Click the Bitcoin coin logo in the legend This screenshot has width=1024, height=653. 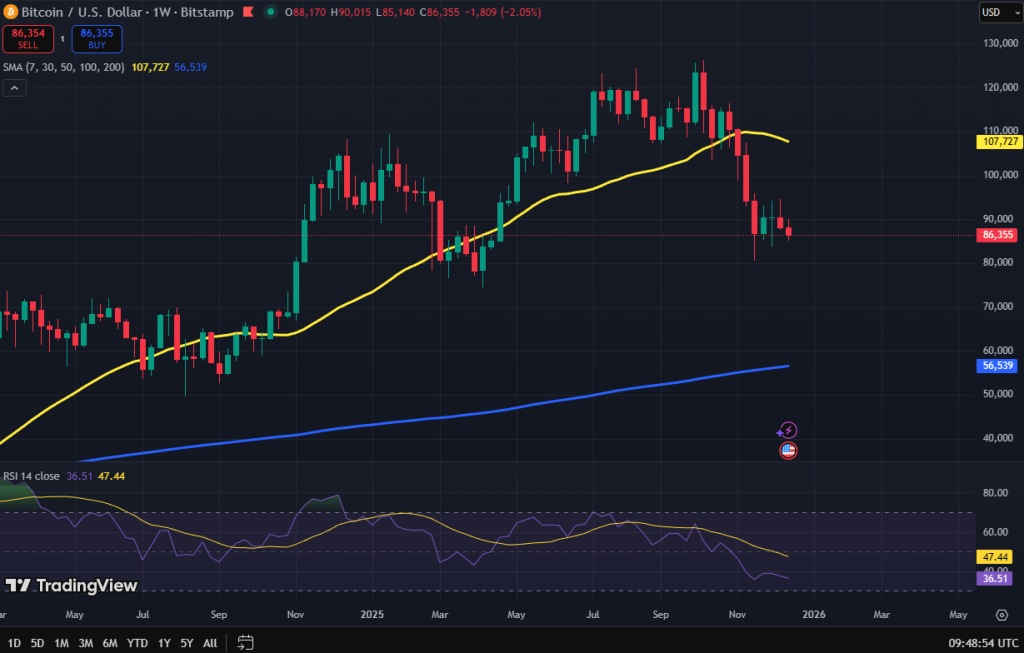(x=13, y=12)
